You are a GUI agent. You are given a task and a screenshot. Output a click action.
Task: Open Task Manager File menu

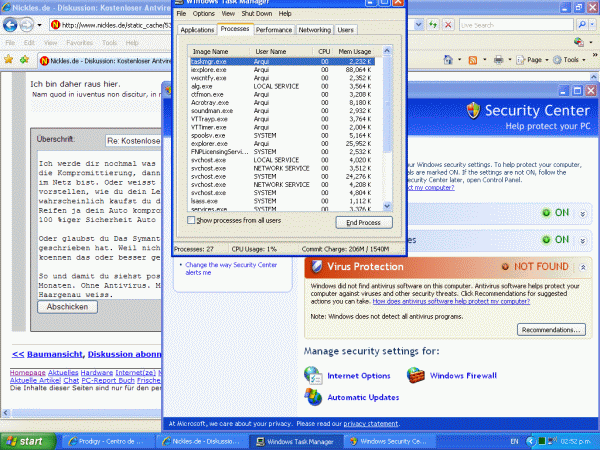pos(181,13)
